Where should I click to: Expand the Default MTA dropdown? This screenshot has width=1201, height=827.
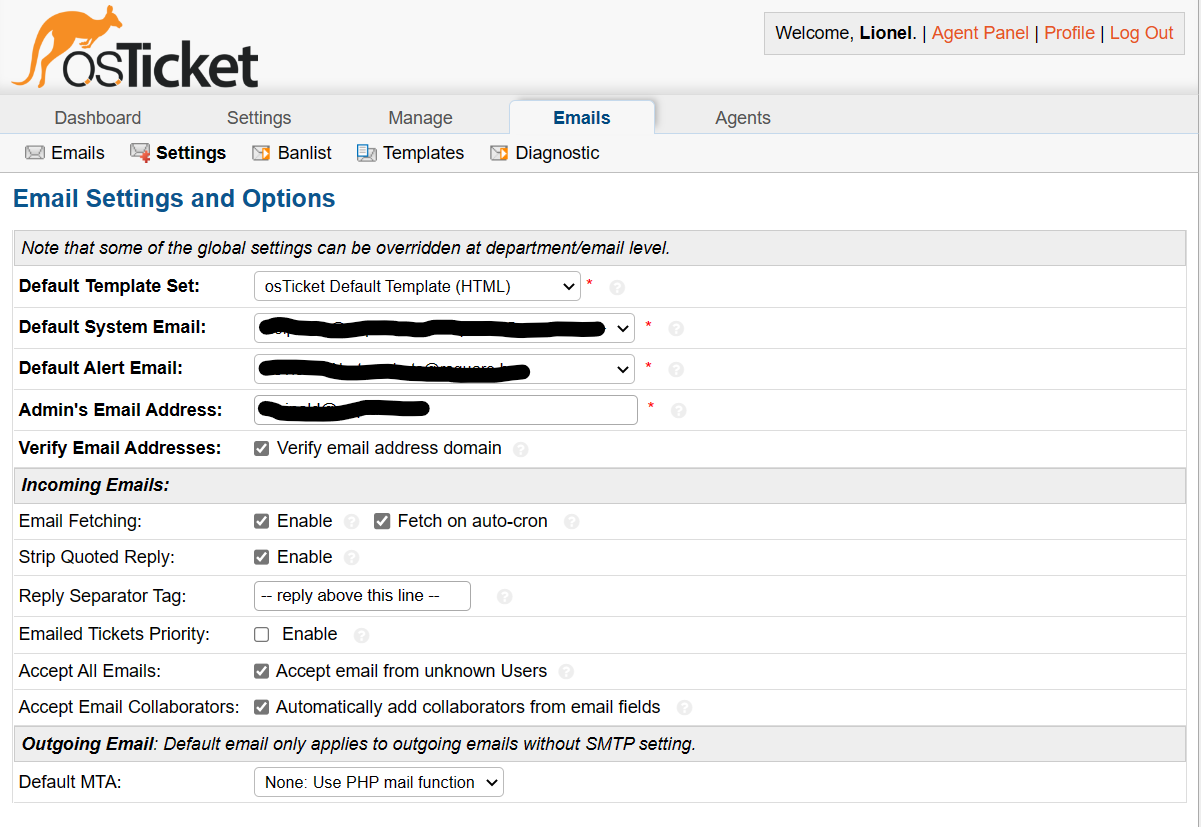379,782
